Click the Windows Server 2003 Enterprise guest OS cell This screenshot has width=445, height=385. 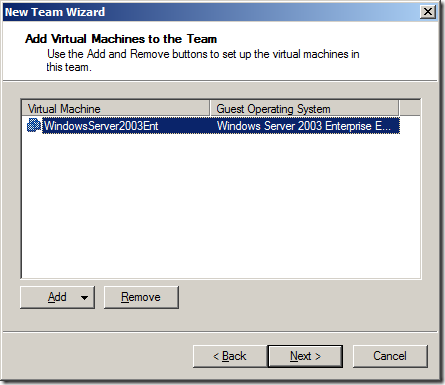[304, 126]
